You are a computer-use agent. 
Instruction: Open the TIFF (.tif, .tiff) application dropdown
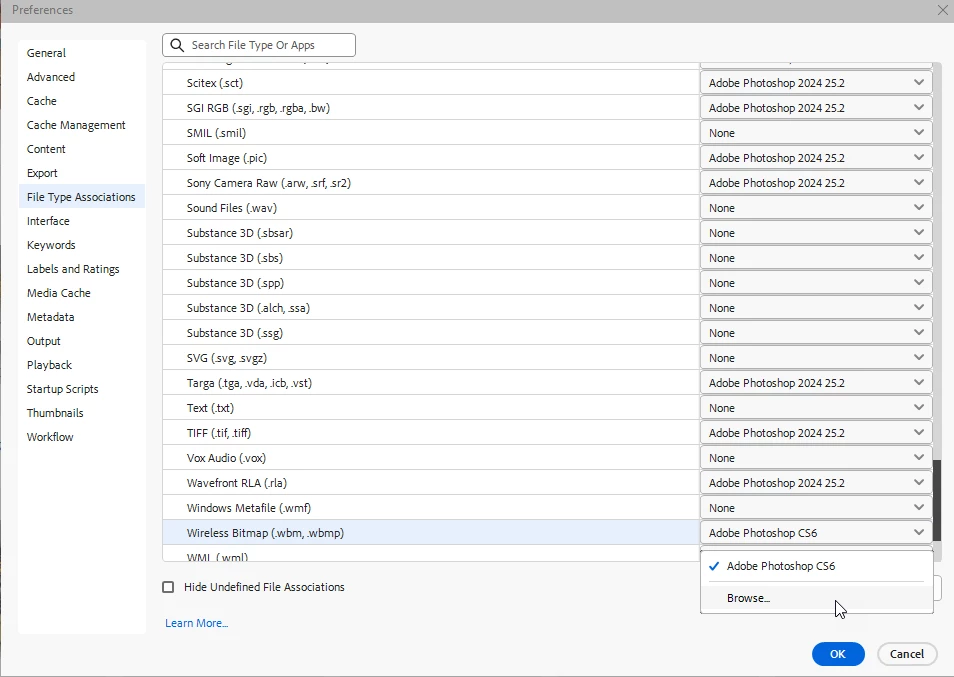click(x=816, y=433)
